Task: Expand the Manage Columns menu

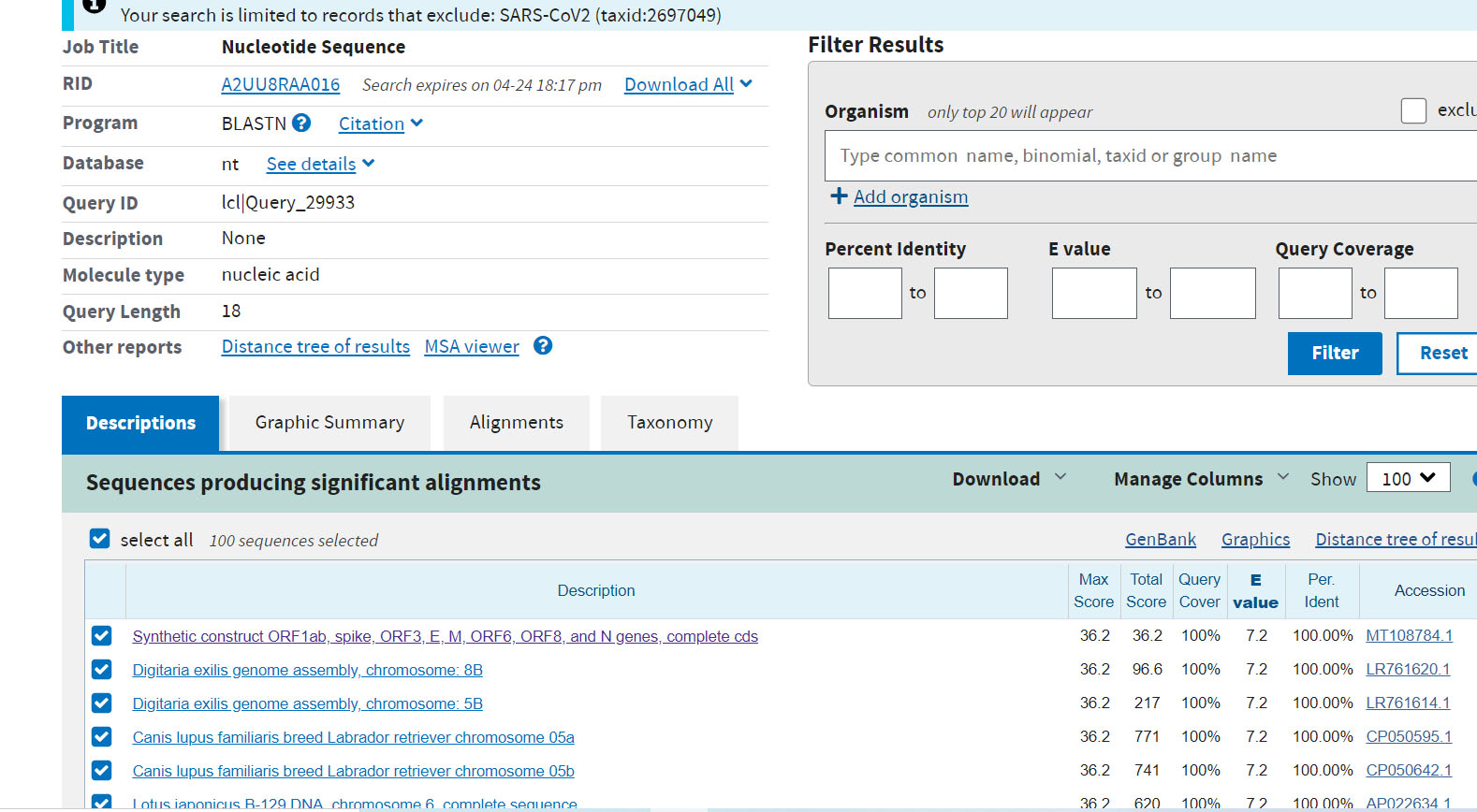Action: click(x=1201, y=479)
